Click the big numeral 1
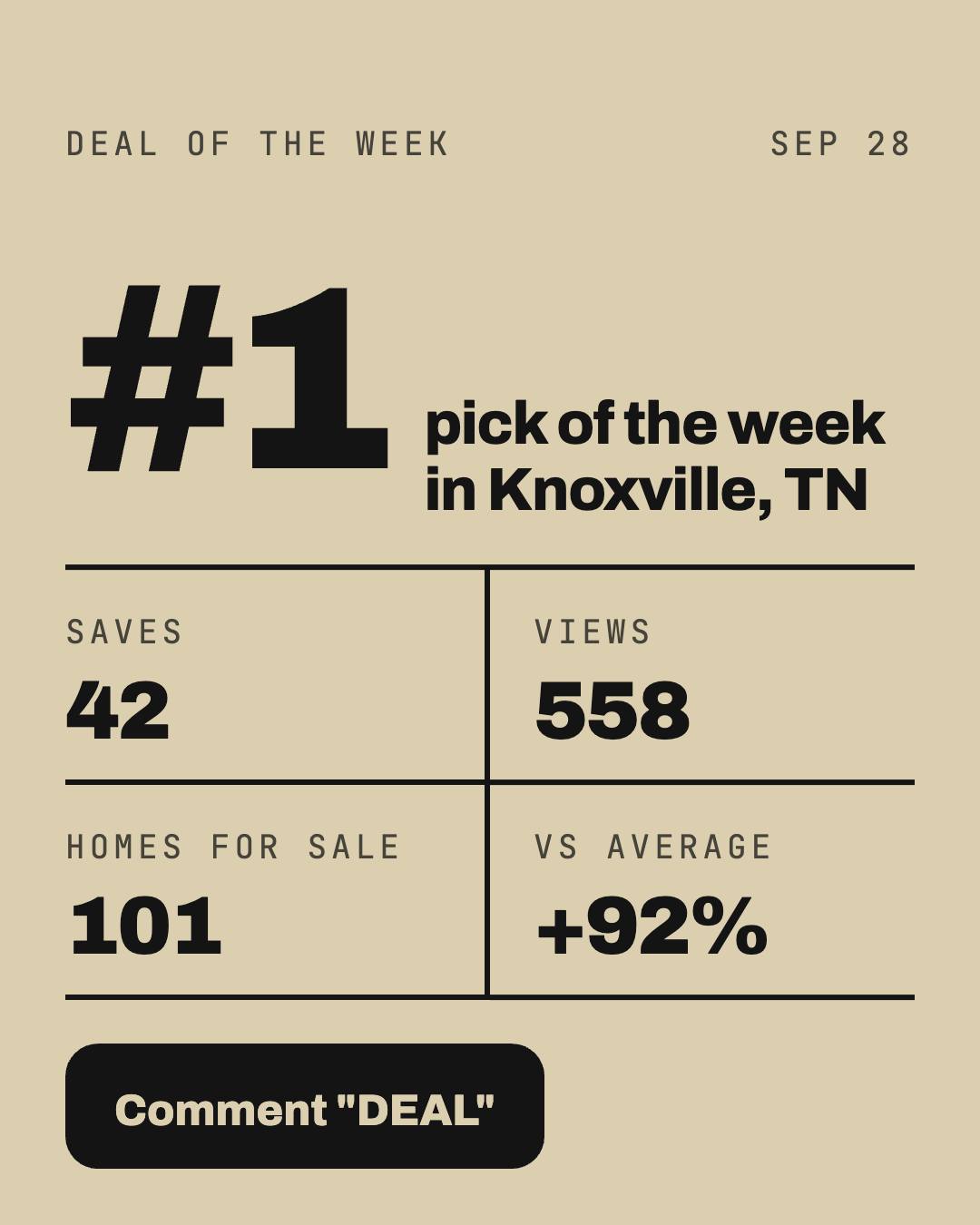Image resolution: width=980 pixels, height=1225 pixels. coord(319,378)
